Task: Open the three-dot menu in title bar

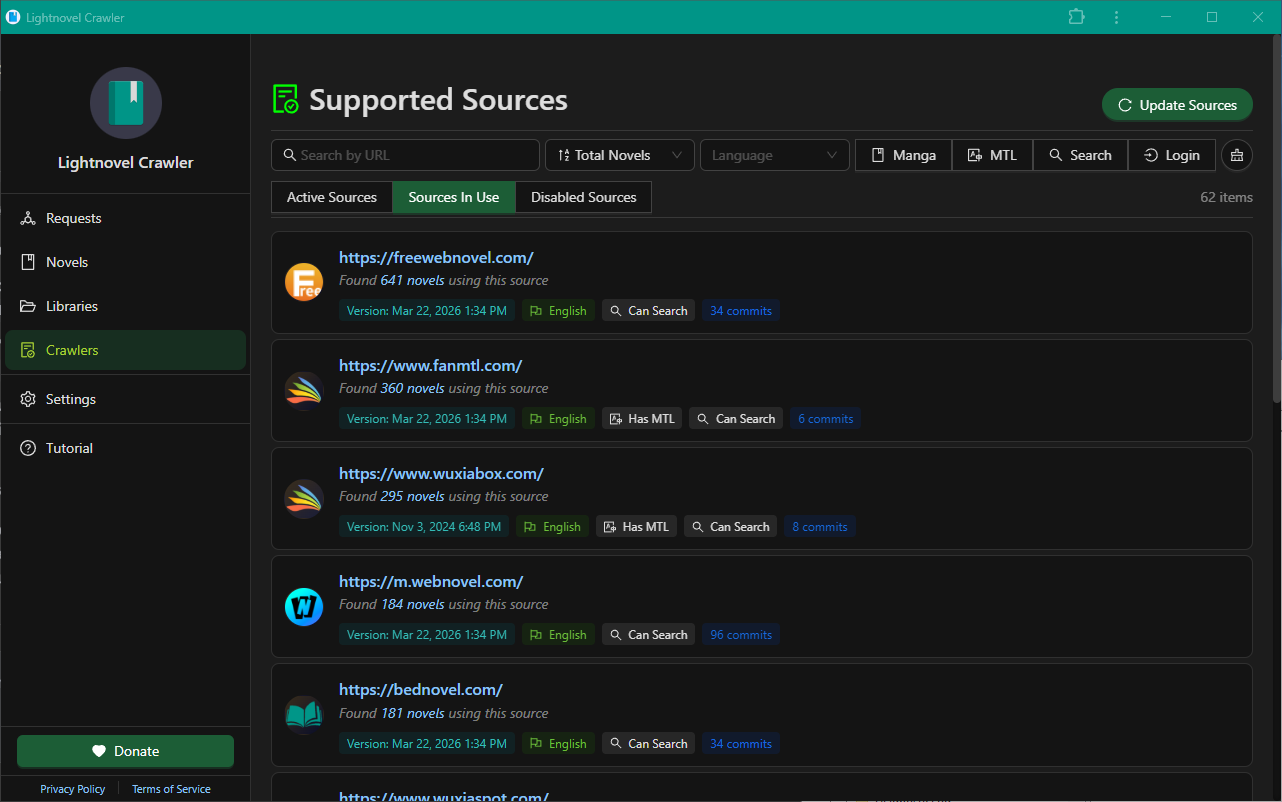Action: coord(1115,17)
